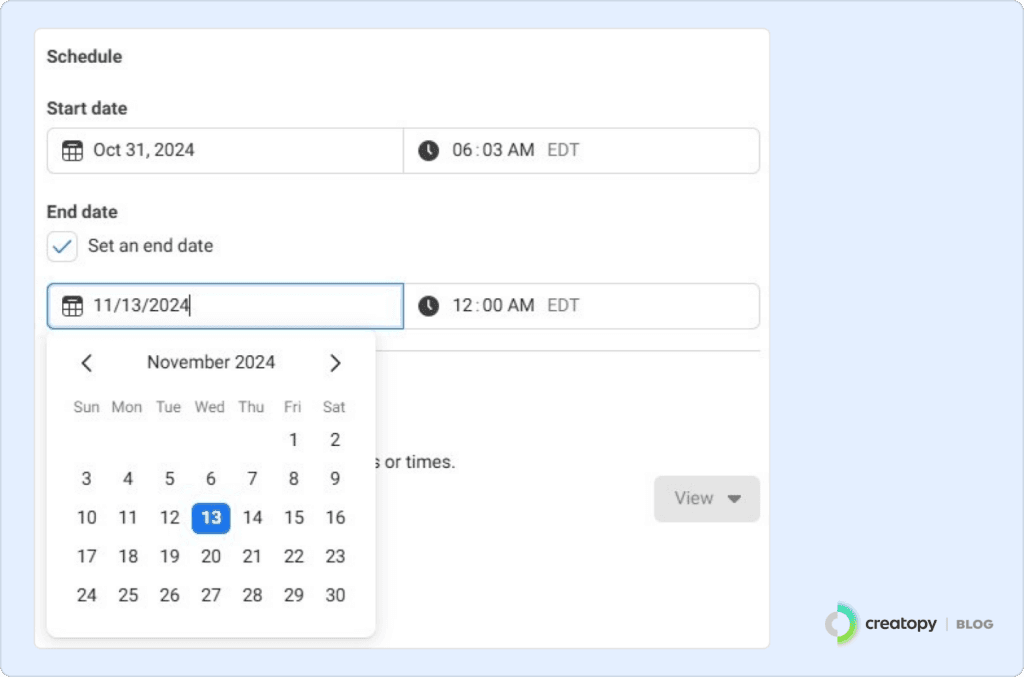Viewport: 1024px width, 677px height.
Task: Click the start time clock icon
Action: [x=428, y=151]
